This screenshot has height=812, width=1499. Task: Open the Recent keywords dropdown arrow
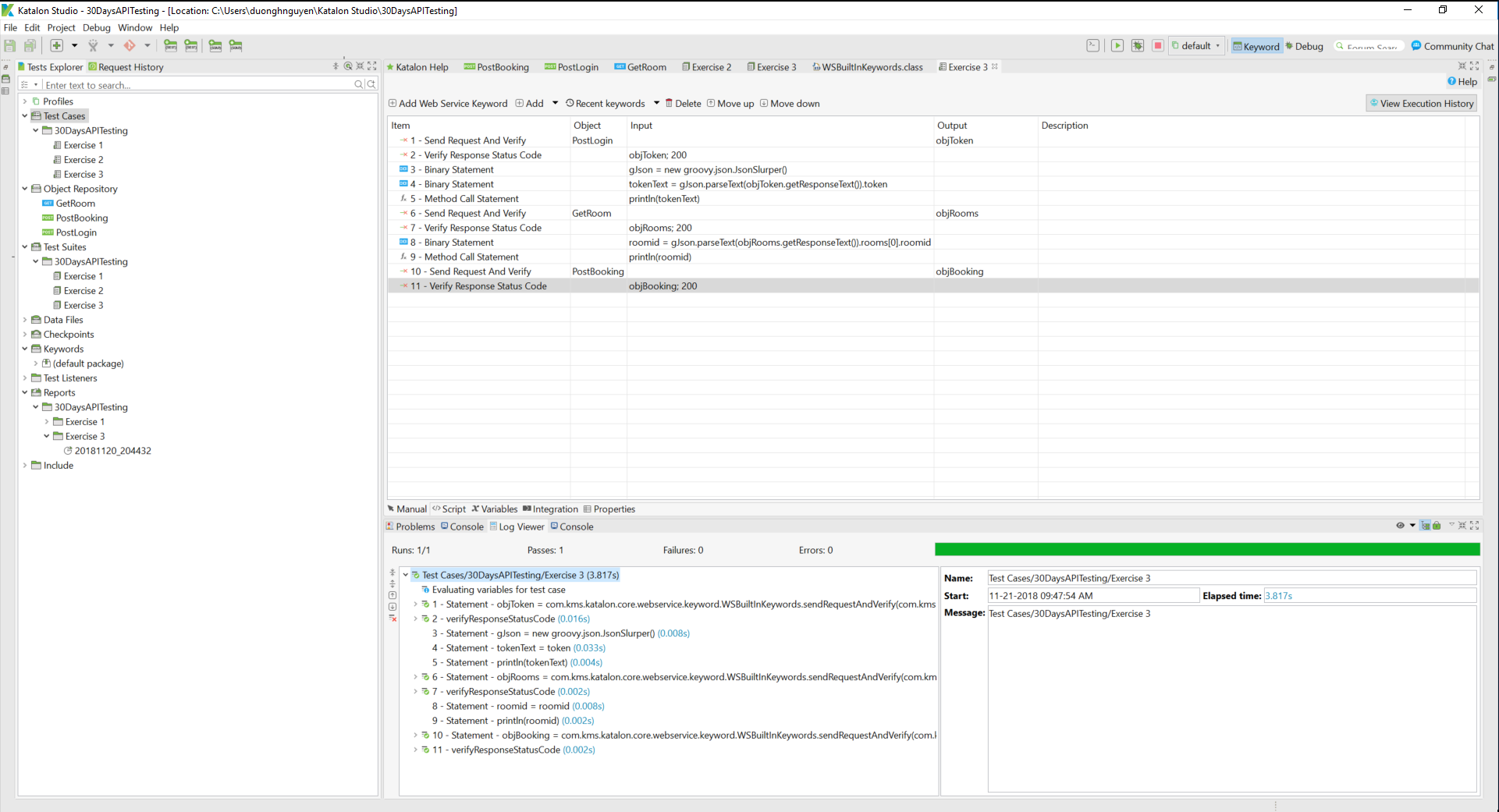[x=656, y=103]
